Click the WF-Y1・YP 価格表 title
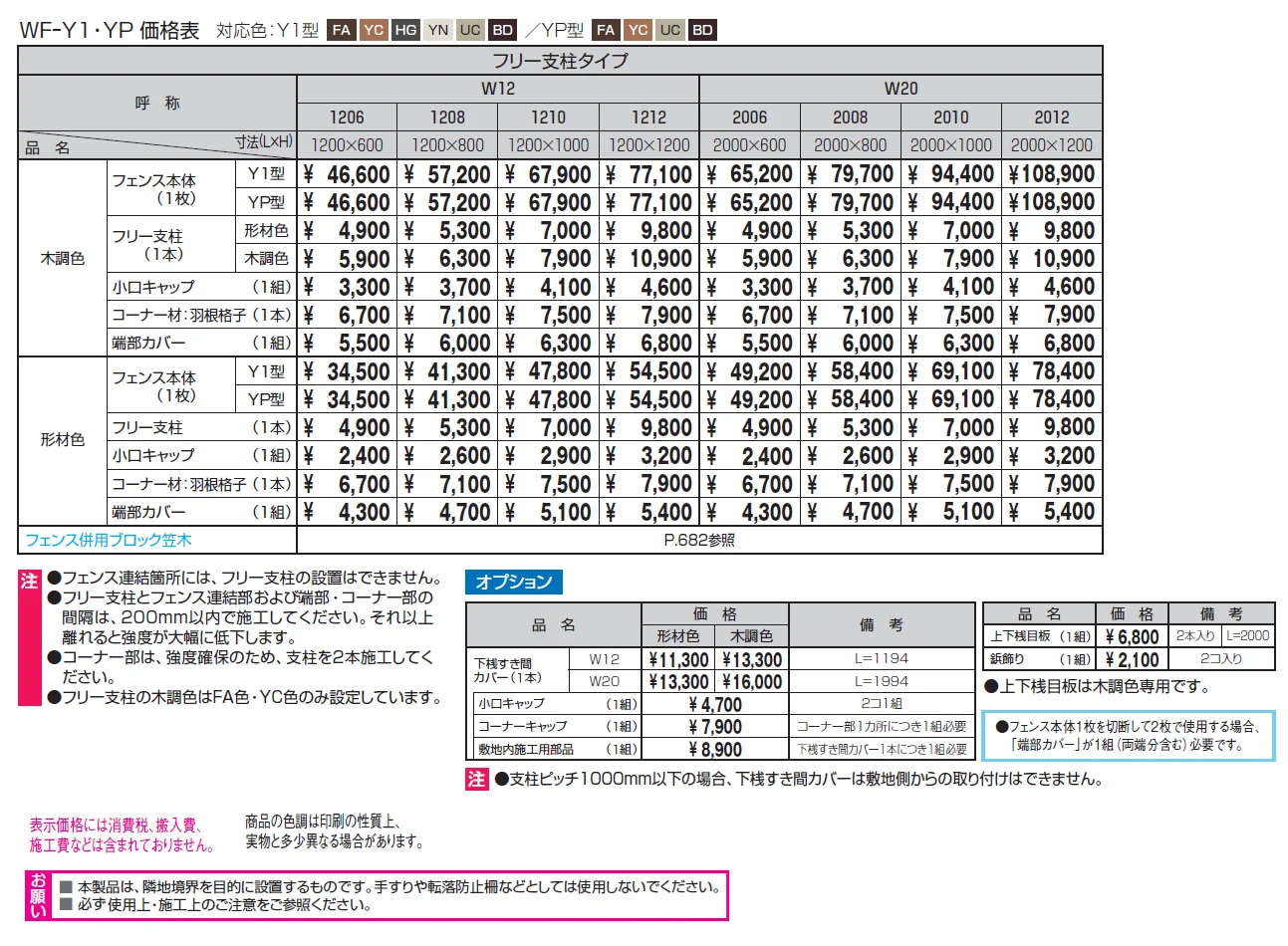The height and width of the screenshot is (946, 1288). click(110, 31)
